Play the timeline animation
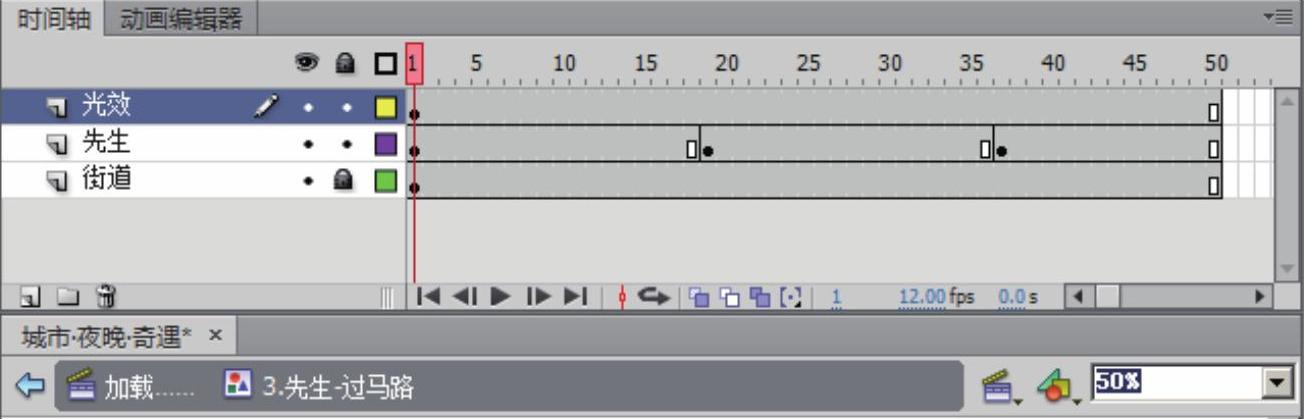This screenshot has height=419, width=1304. pos(501,296)
